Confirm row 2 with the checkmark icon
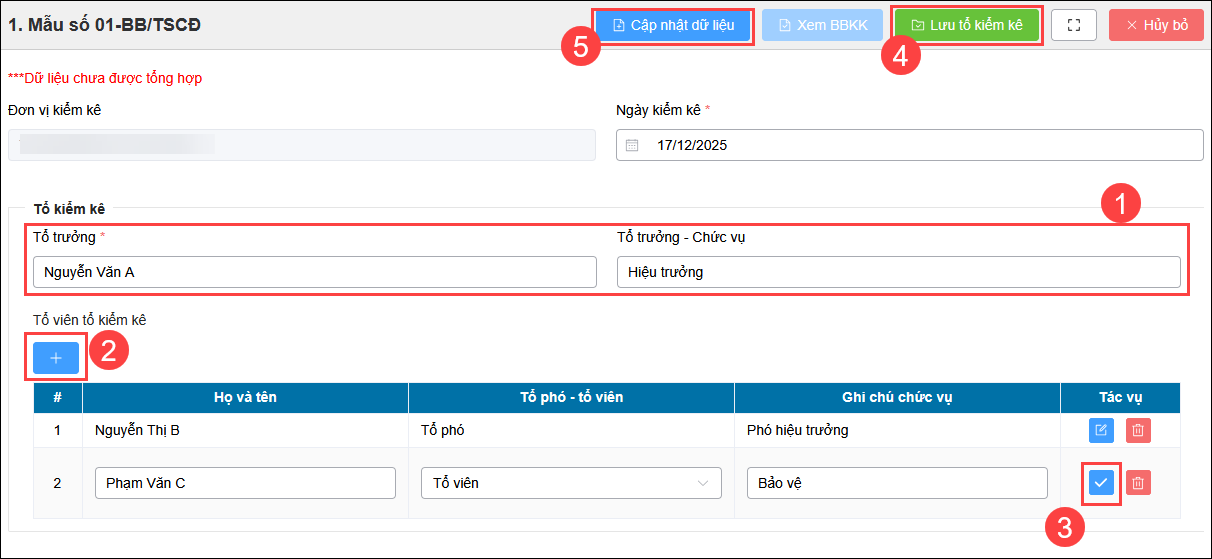Screen dimensions: 1212x559 [x=1100, y=483]
